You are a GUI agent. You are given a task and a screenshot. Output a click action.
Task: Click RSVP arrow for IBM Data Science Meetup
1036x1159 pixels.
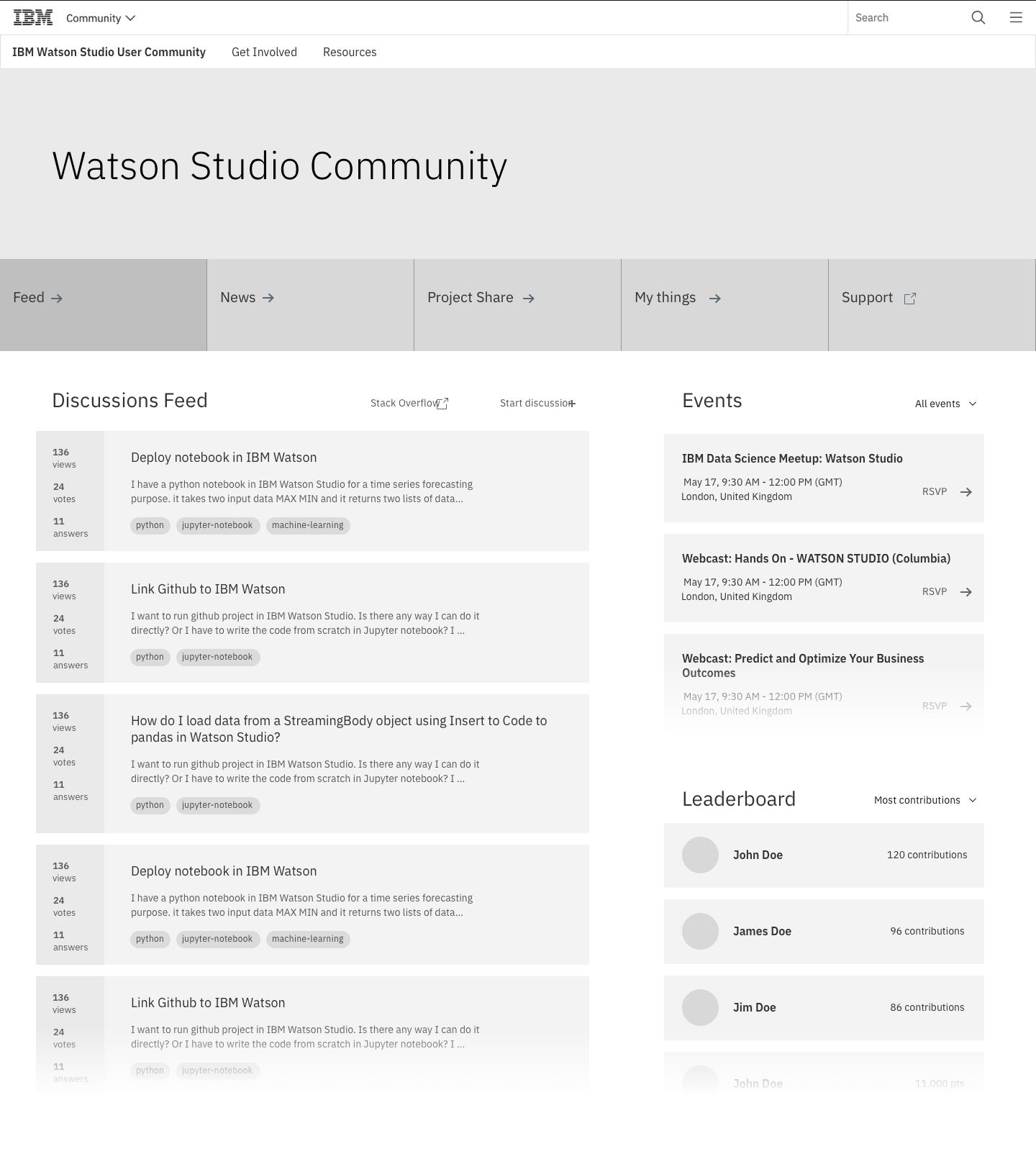(966, 492)
